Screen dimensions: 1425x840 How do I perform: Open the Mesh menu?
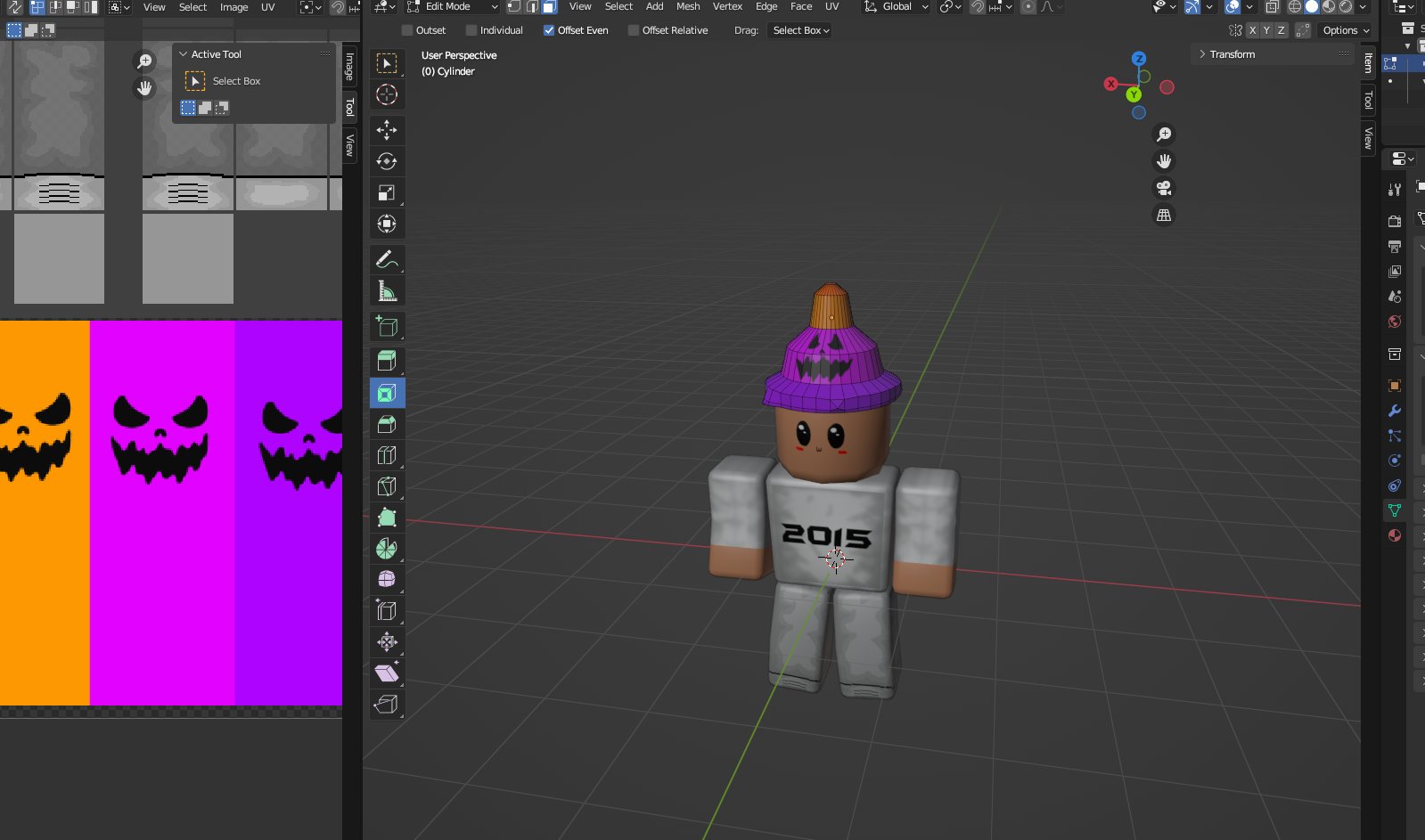pyautogui.click(x=688, y=6)
